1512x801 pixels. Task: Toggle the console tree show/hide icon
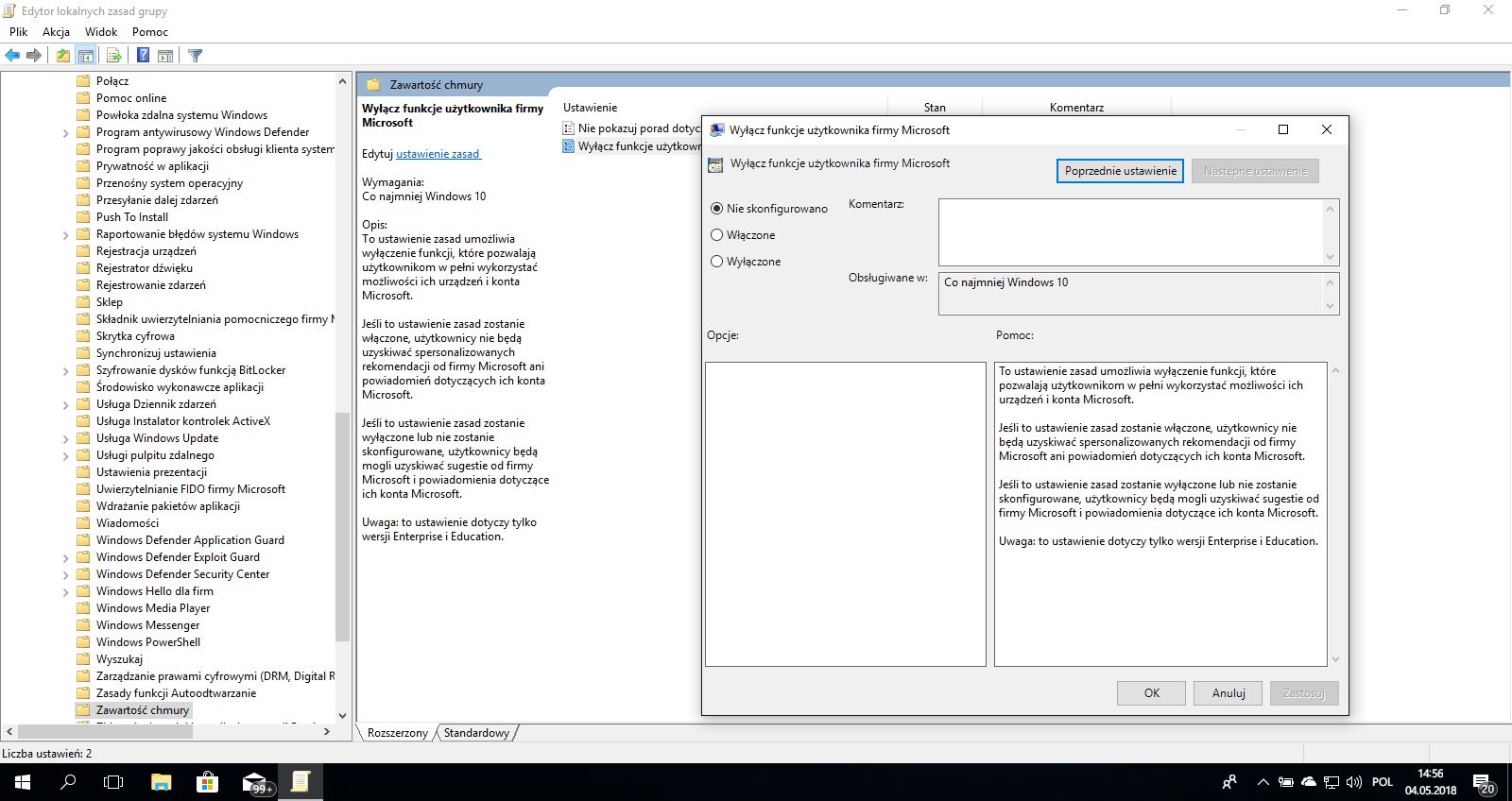(x=86, y=56)
